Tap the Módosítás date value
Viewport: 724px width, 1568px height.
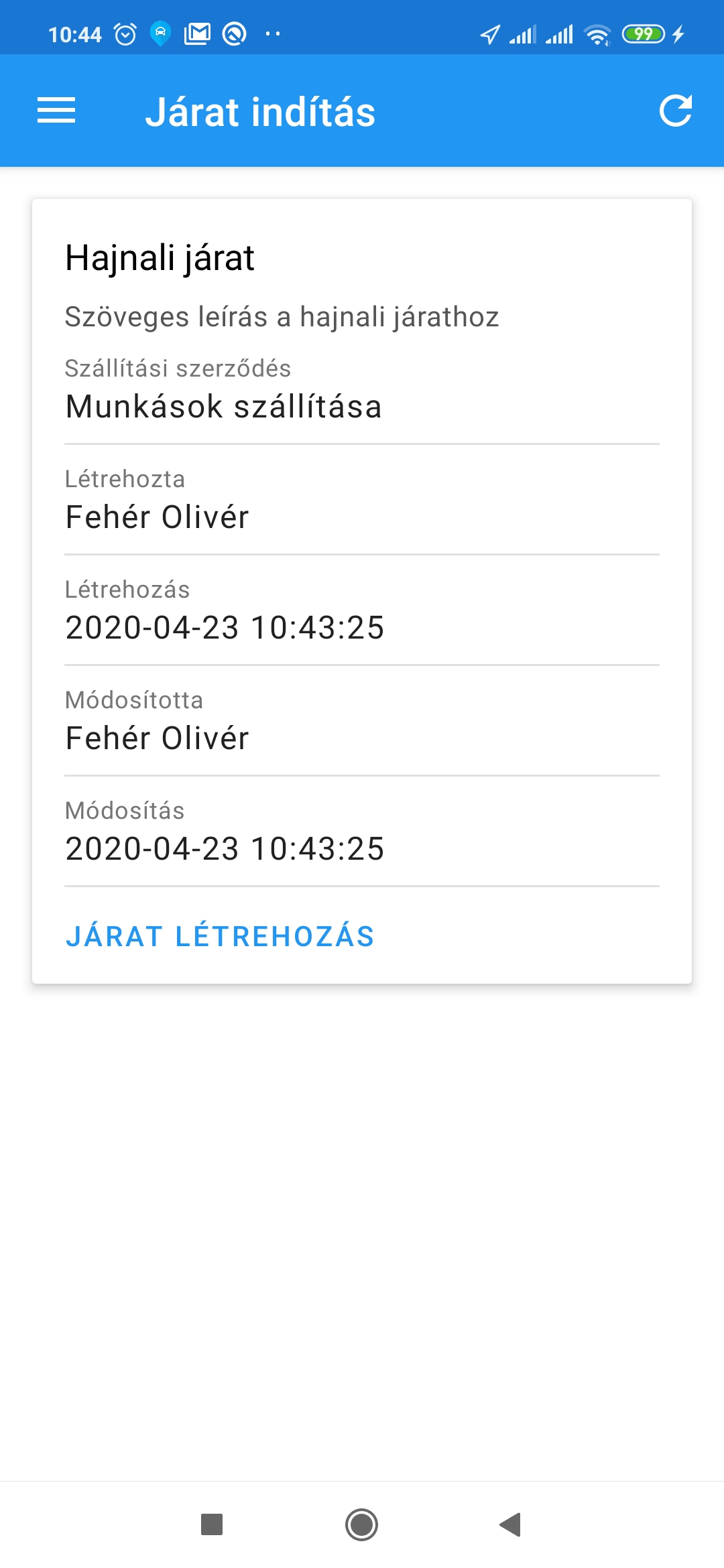pyautogui.click(x=225, y=849)
